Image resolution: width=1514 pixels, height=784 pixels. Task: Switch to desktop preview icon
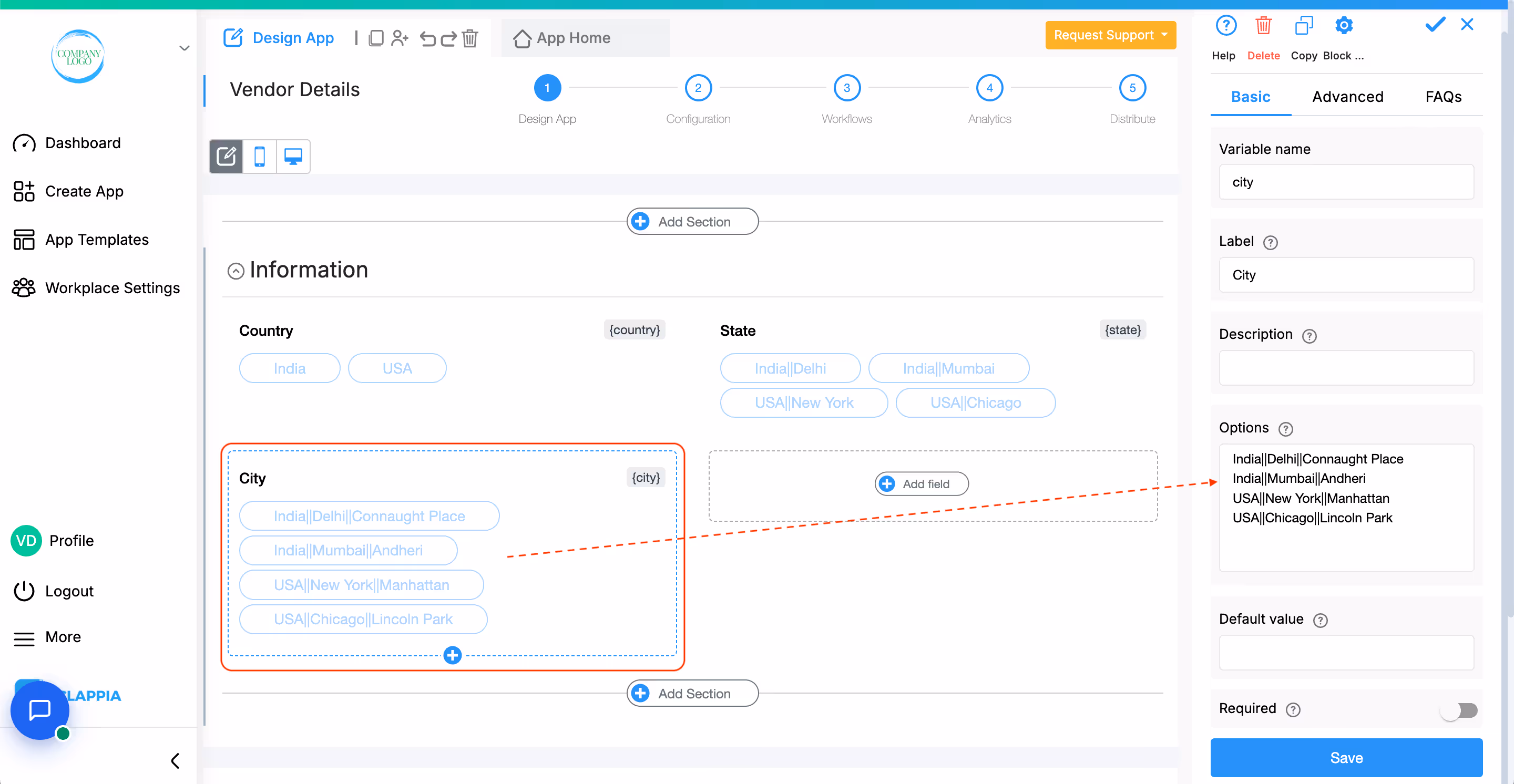[x=293, y=157]
